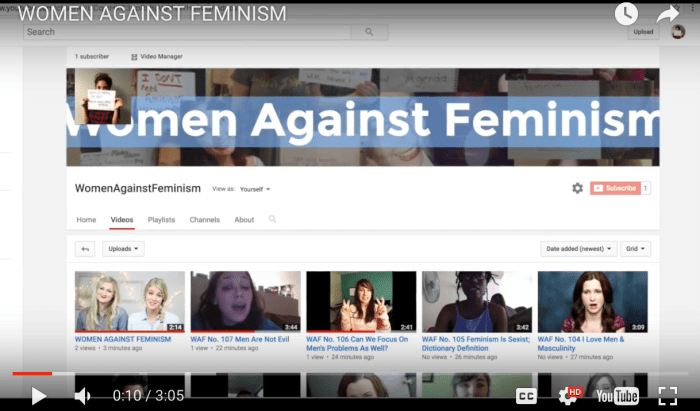Select the Videos tab
700x411 pixels.
pyautogui.click(x=122, y=220)
